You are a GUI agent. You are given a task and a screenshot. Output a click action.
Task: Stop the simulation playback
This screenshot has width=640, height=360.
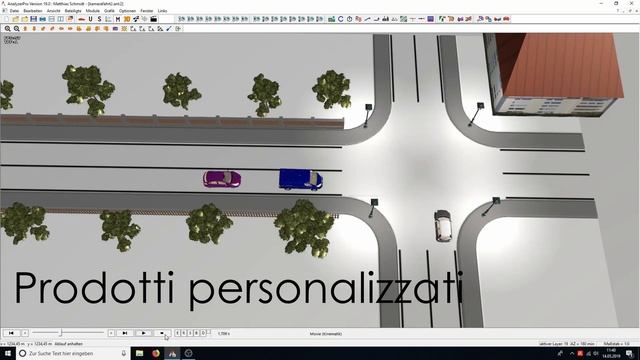162,333
